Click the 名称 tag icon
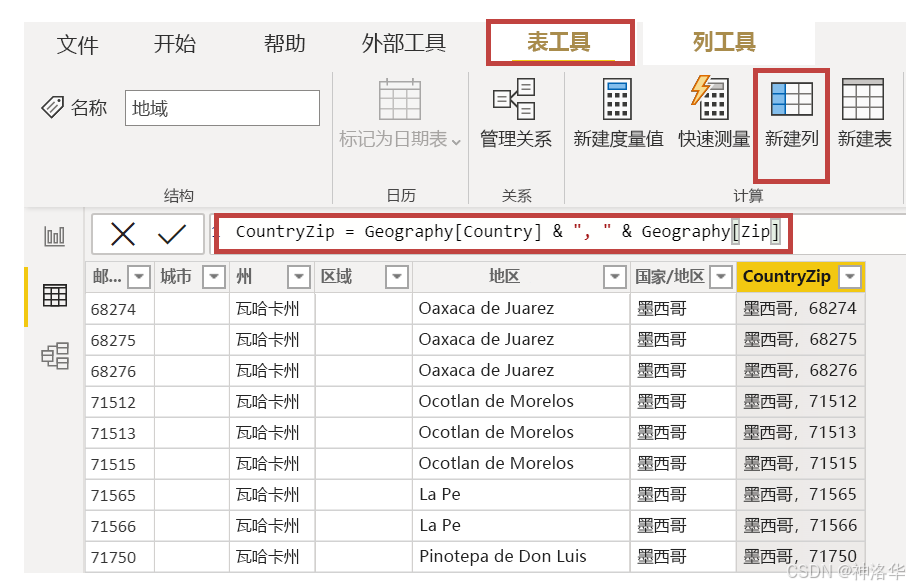The image size is (909, 587). [x=52, y=107]
